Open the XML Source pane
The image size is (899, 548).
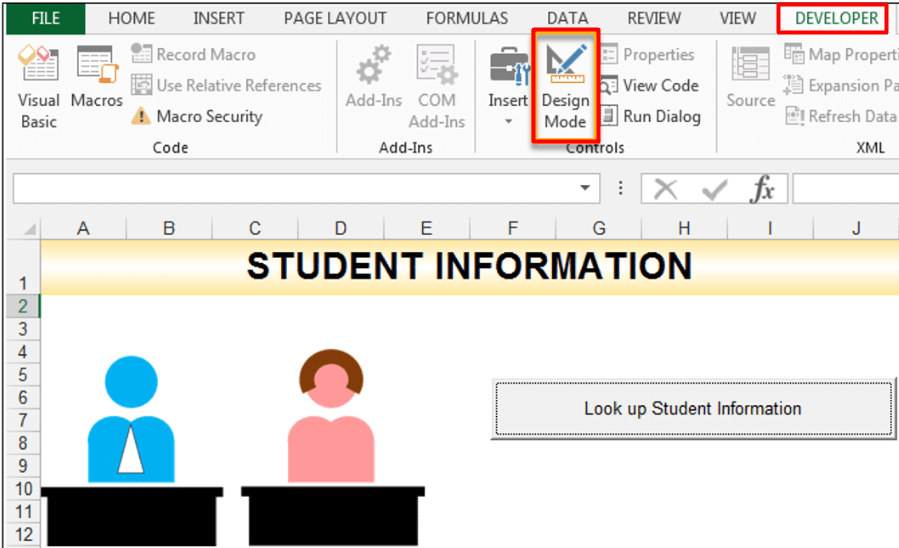click(751, 77)
